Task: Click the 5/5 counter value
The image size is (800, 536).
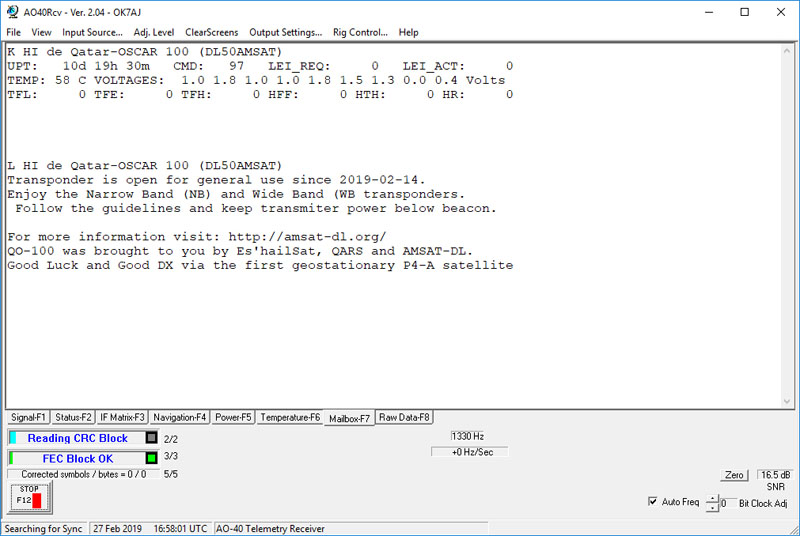Action: [171, 474]
